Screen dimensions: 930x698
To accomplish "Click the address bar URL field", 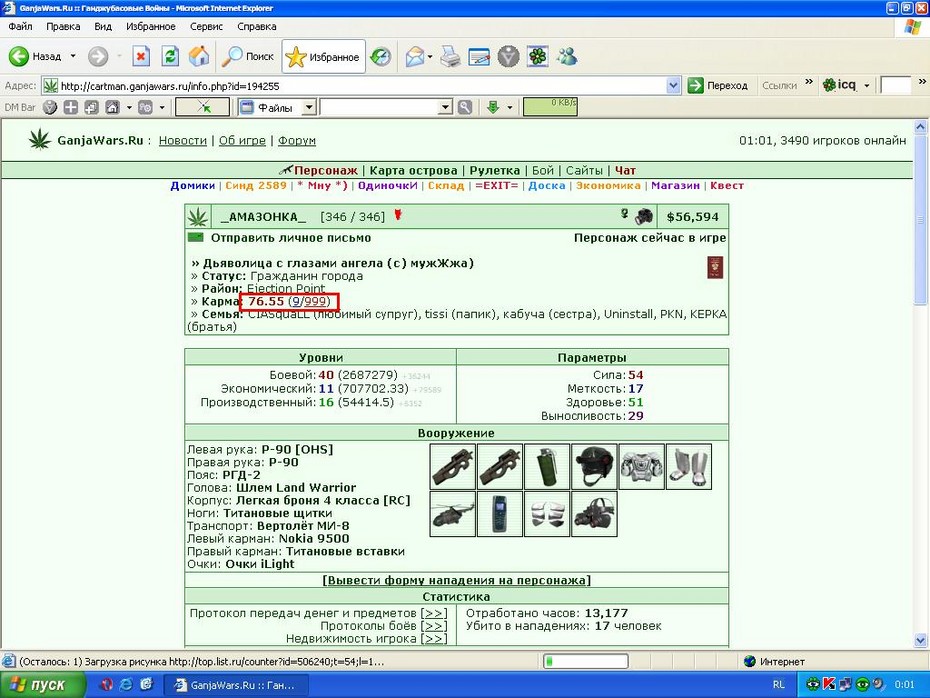I will [362, 86].
